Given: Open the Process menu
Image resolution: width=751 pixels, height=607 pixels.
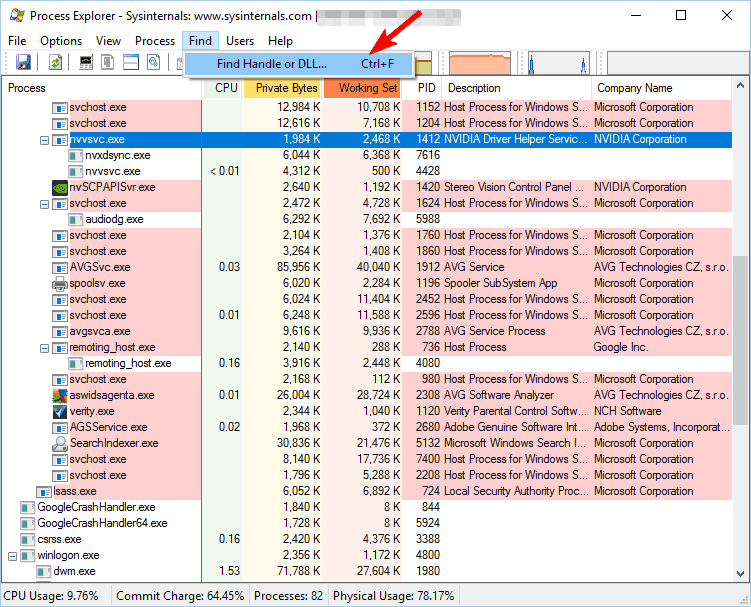Looking at the screenshot, I should [x=155, y=41].
